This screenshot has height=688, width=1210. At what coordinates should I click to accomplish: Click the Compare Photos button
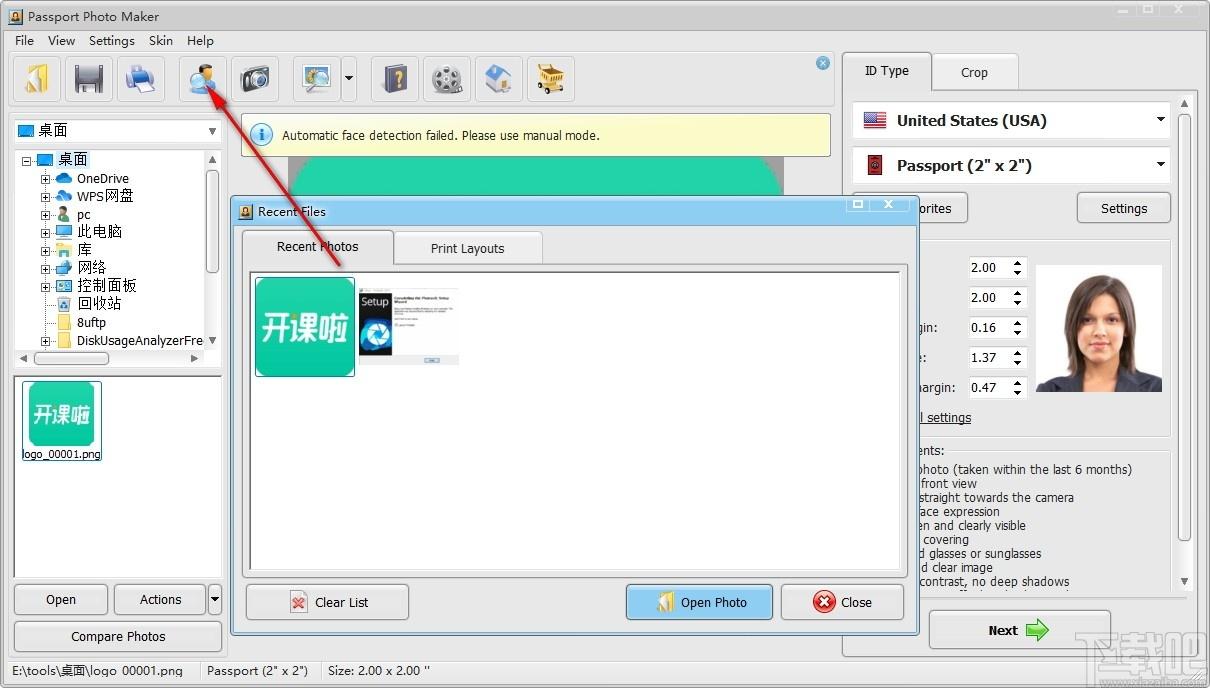(x=118, y=636)
